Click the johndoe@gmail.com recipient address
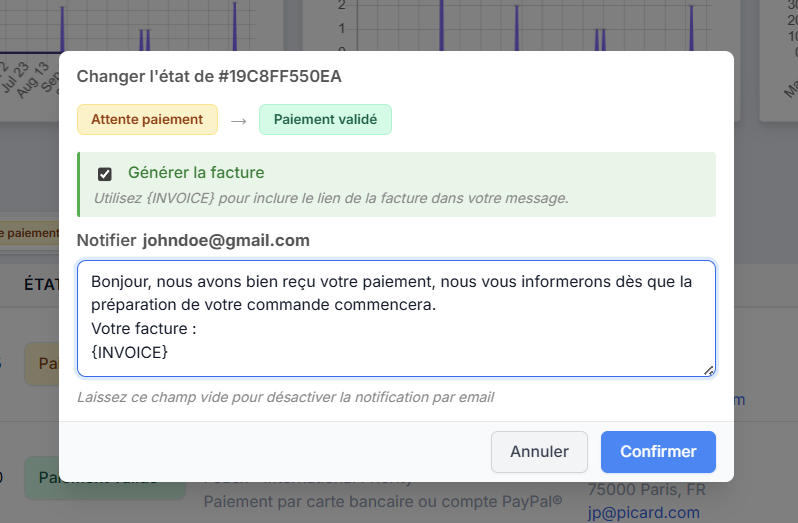 pos(226,240)
